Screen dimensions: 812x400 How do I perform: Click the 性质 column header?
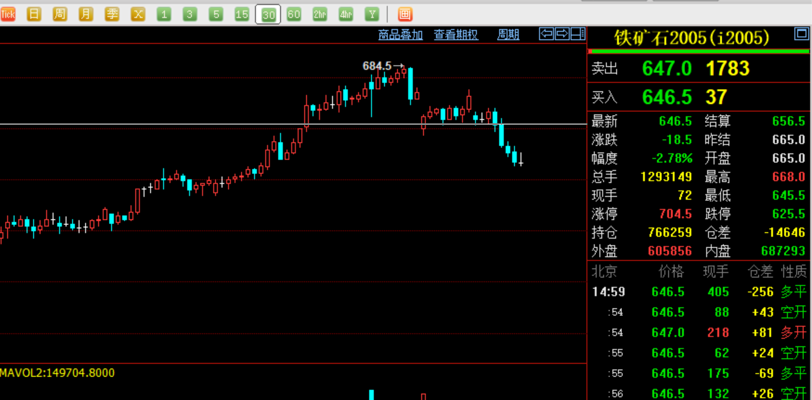(x=794, y=271)
